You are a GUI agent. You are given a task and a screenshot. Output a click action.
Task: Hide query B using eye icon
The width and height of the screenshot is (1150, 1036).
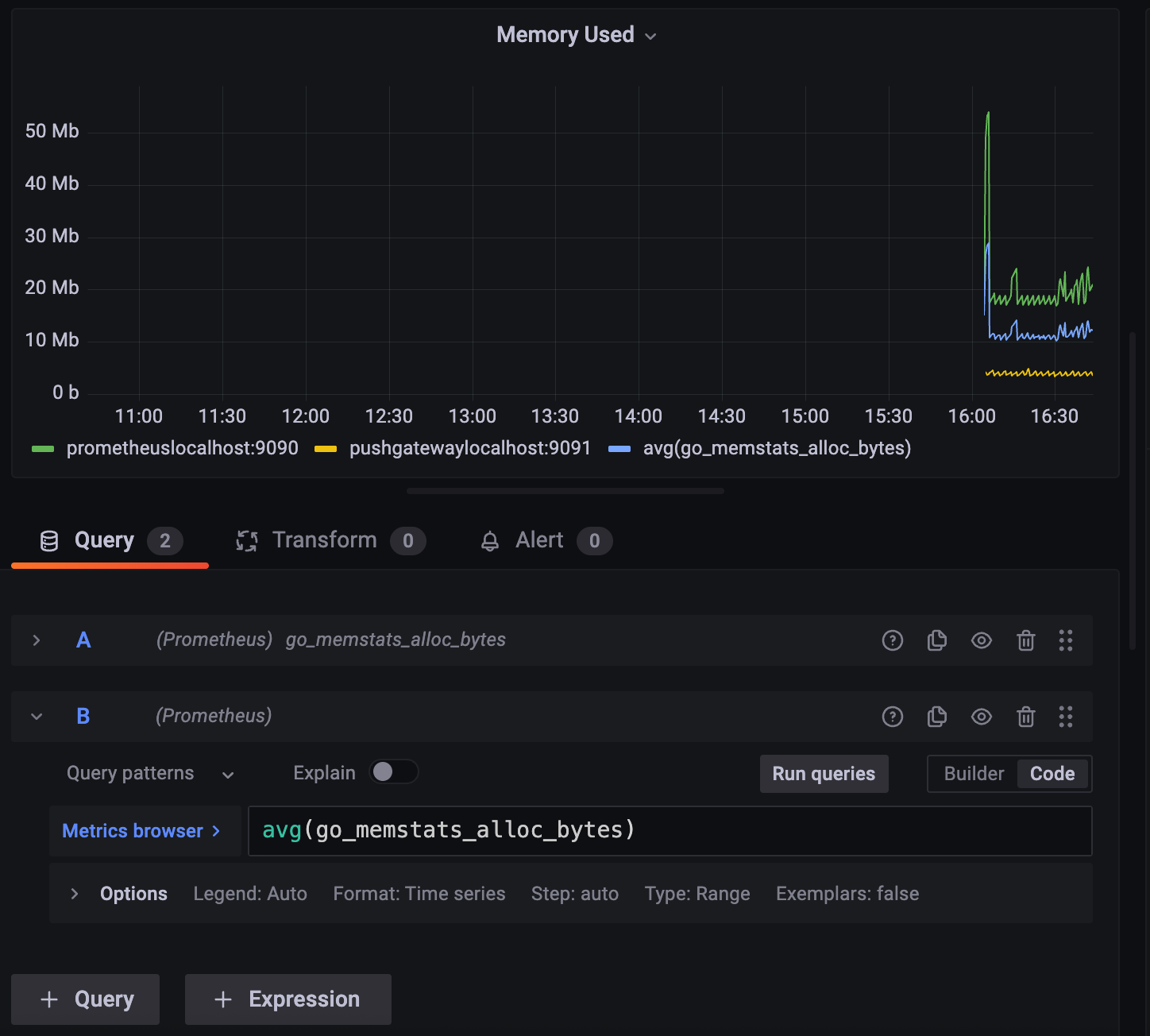click(x=982, y=717)
